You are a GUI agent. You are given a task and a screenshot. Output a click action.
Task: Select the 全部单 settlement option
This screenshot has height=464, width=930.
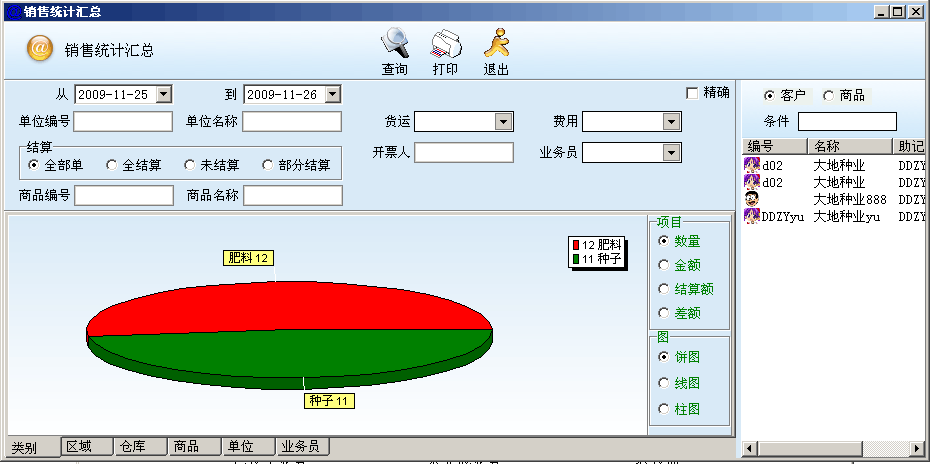click(33, 165)
